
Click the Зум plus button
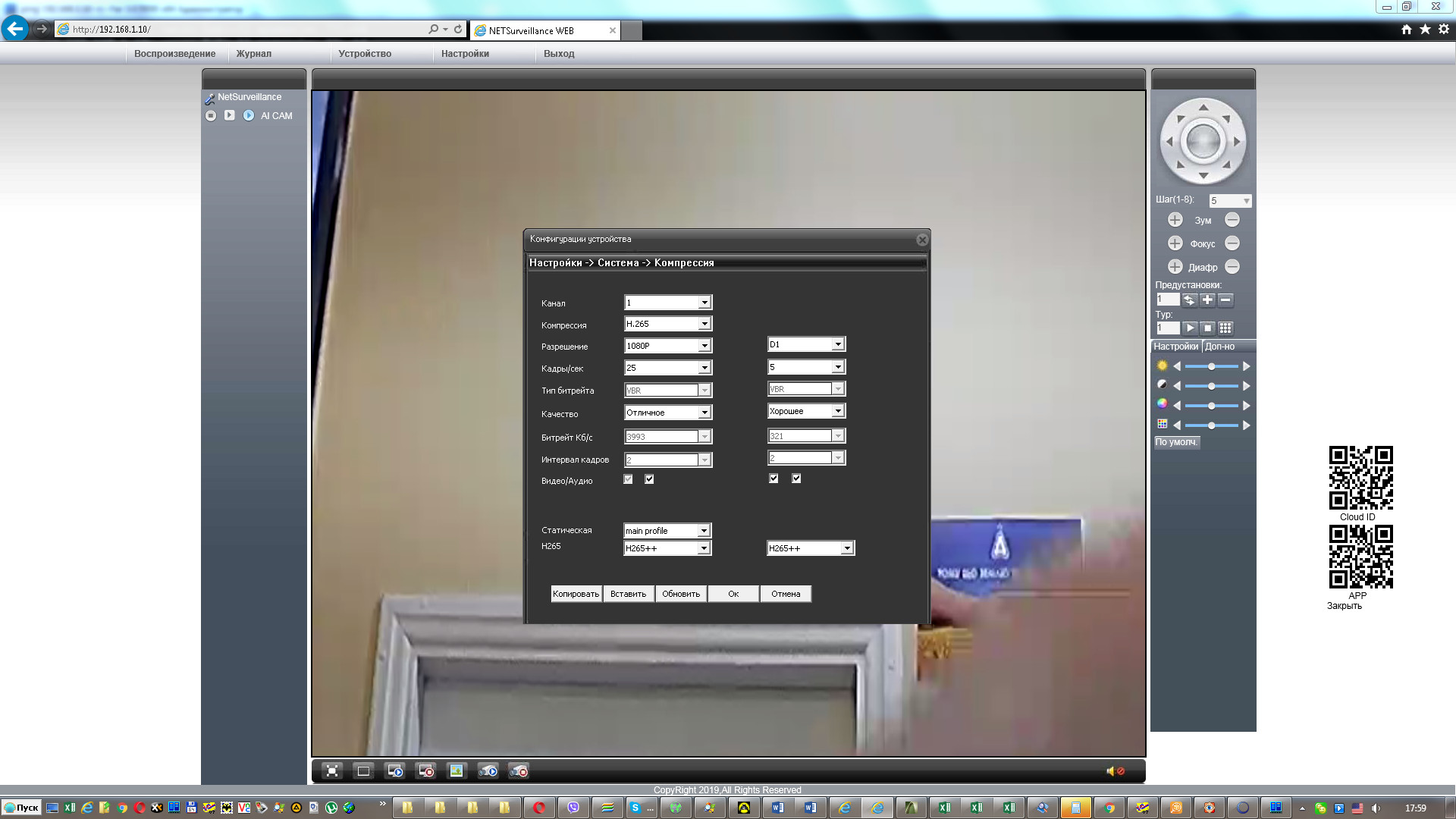(1175, 220)
